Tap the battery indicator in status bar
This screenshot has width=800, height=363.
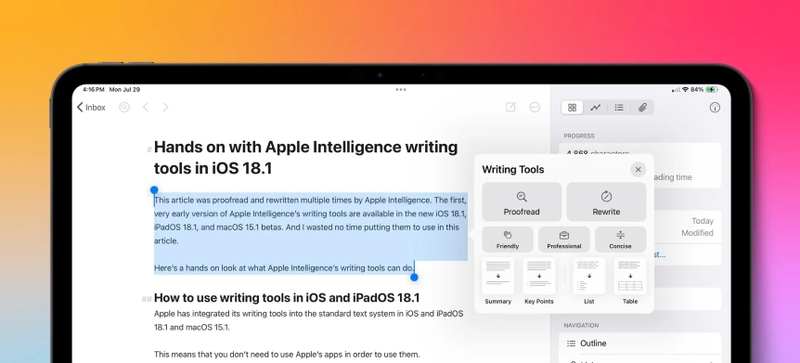(x=711, y=89)
